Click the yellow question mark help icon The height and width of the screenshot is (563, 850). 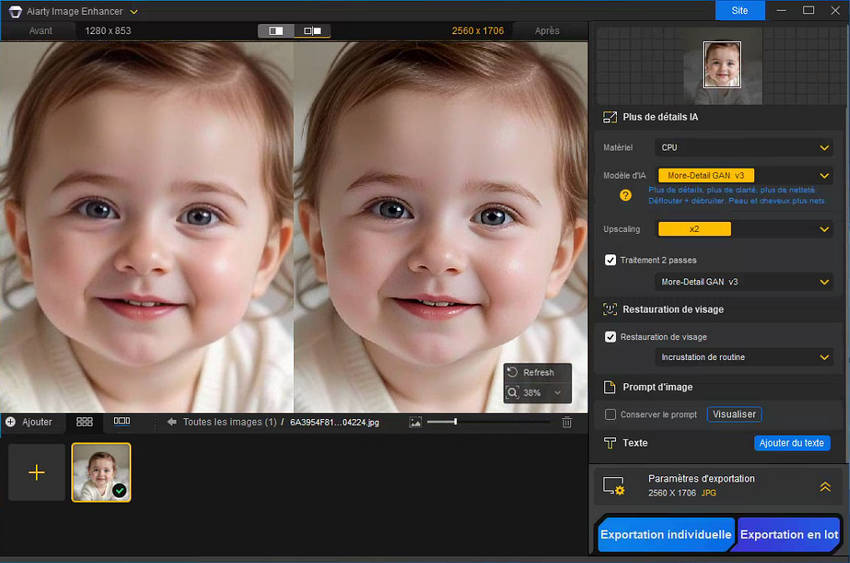[625, 196]
